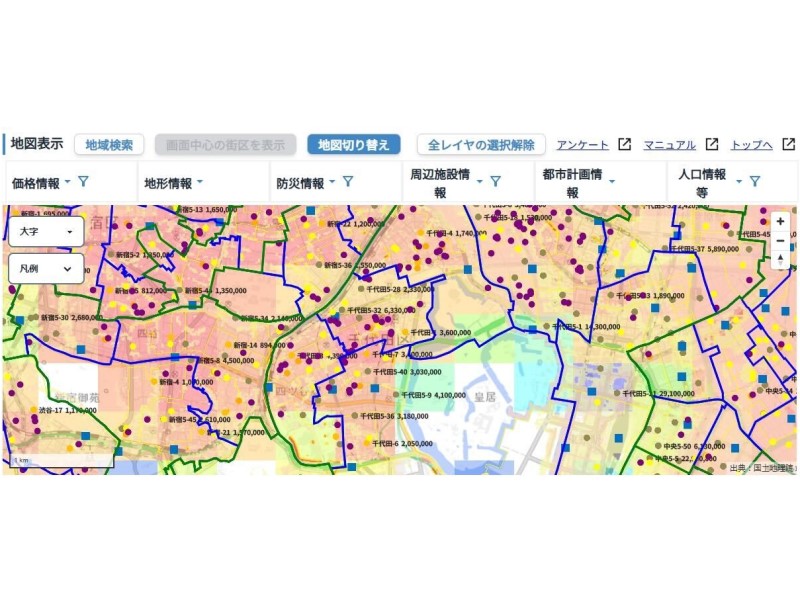The width and height of the screenshot is (800, 600).
Task: Expand the 凡例 legend panel
Action: (x=46, y=268)
